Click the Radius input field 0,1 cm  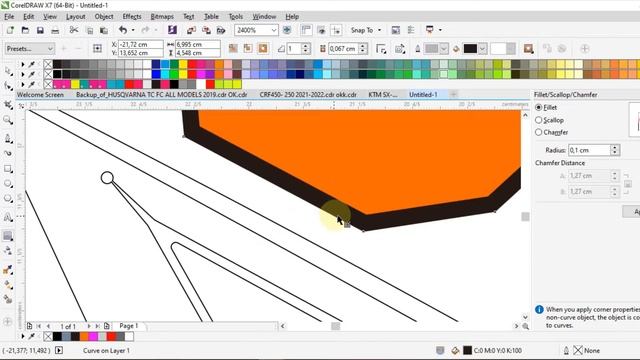tap(589, 150)
